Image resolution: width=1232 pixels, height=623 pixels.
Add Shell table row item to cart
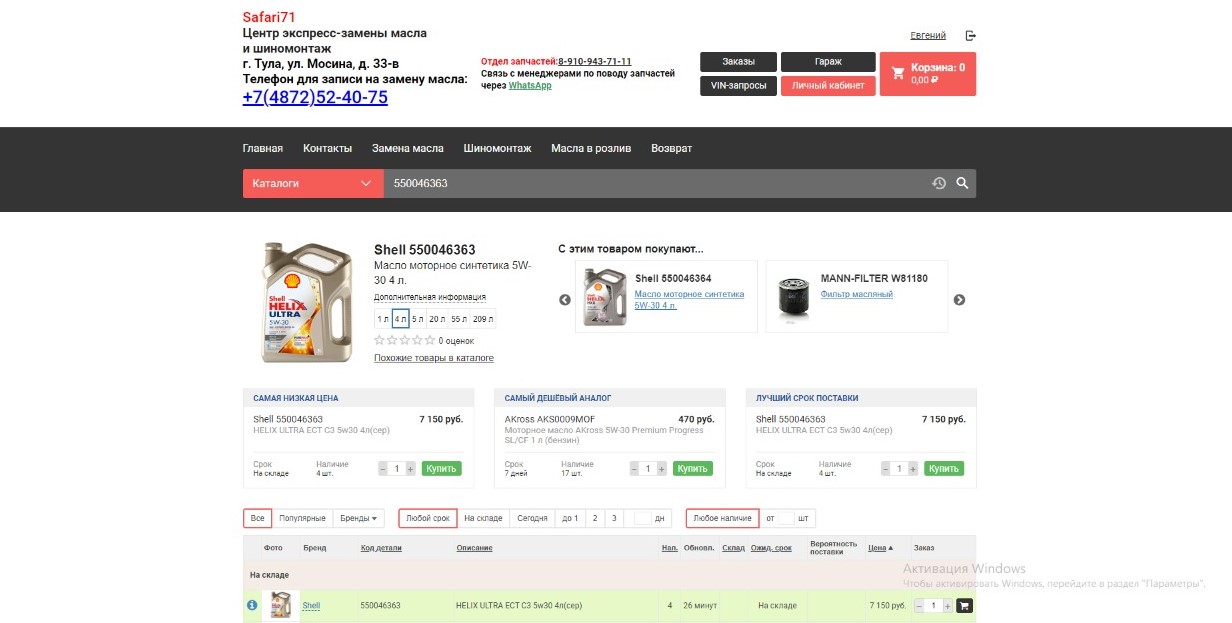[x=964, y=605]
